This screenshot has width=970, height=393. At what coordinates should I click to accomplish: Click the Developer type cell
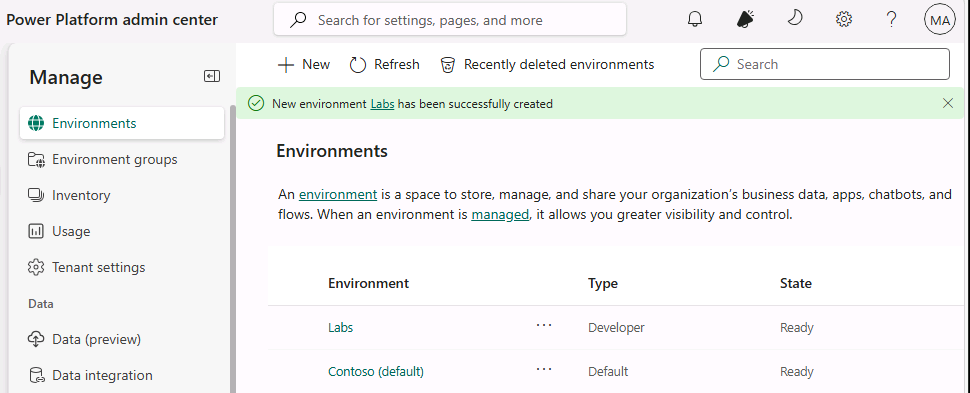616,327
